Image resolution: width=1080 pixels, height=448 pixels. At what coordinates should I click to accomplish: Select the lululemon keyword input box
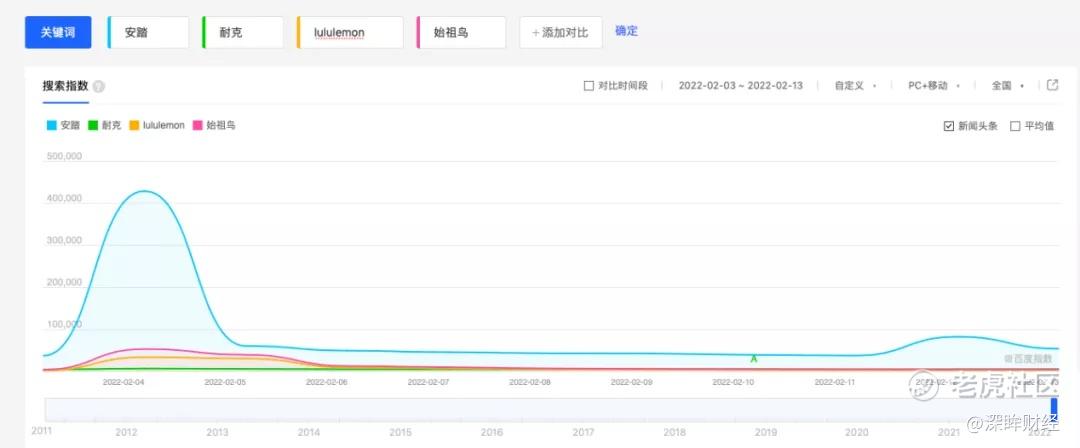coord(350,32)
